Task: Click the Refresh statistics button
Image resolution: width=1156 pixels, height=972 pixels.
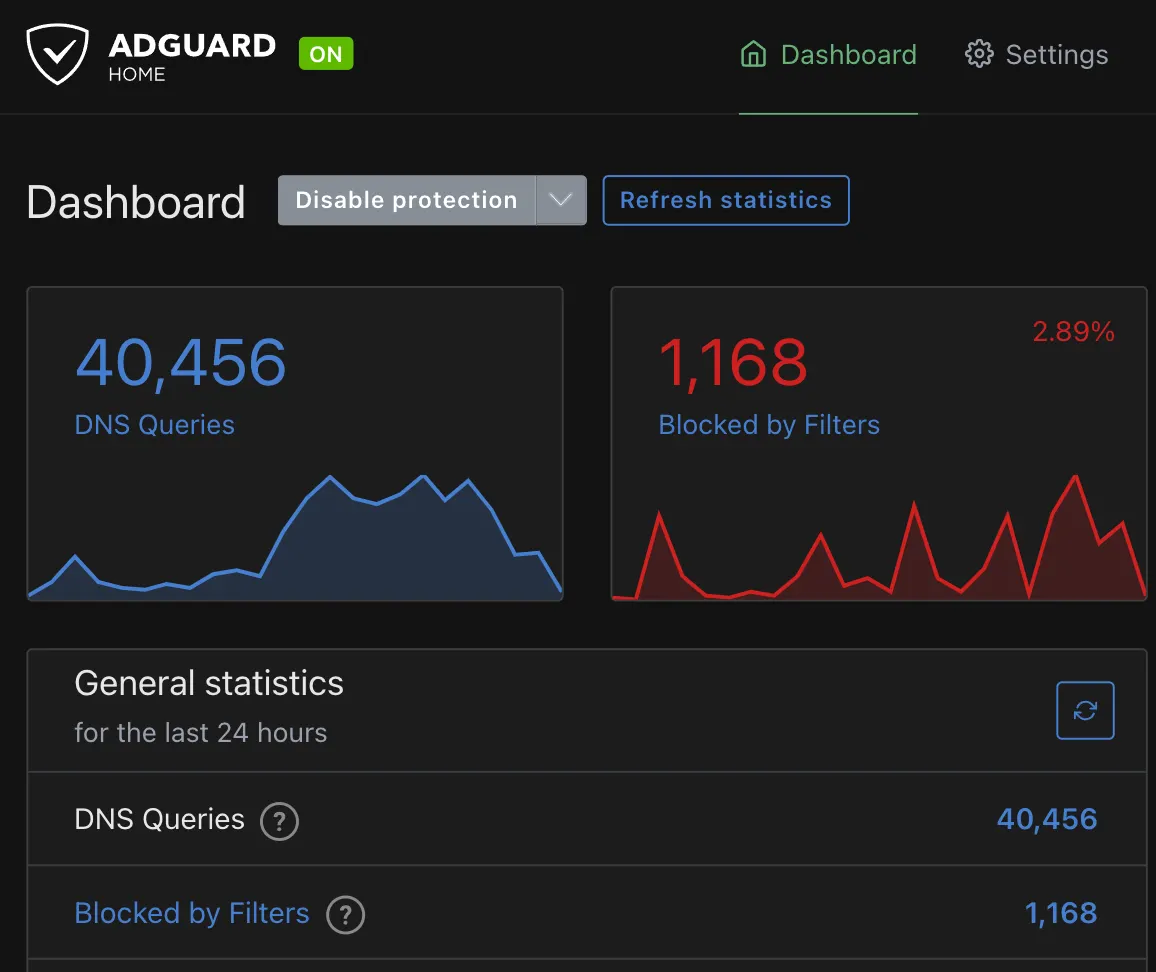Action: [726, 200]
